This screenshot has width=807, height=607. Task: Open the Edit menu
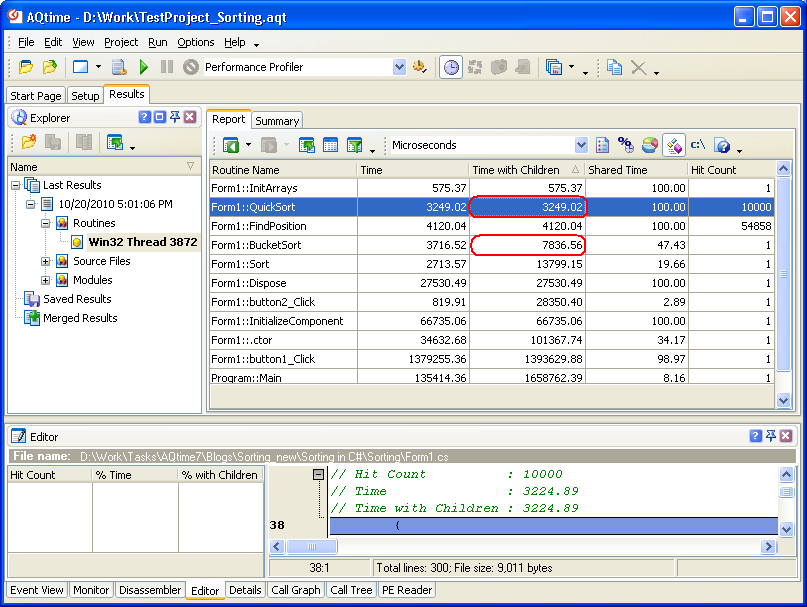[x=53, y=42]
